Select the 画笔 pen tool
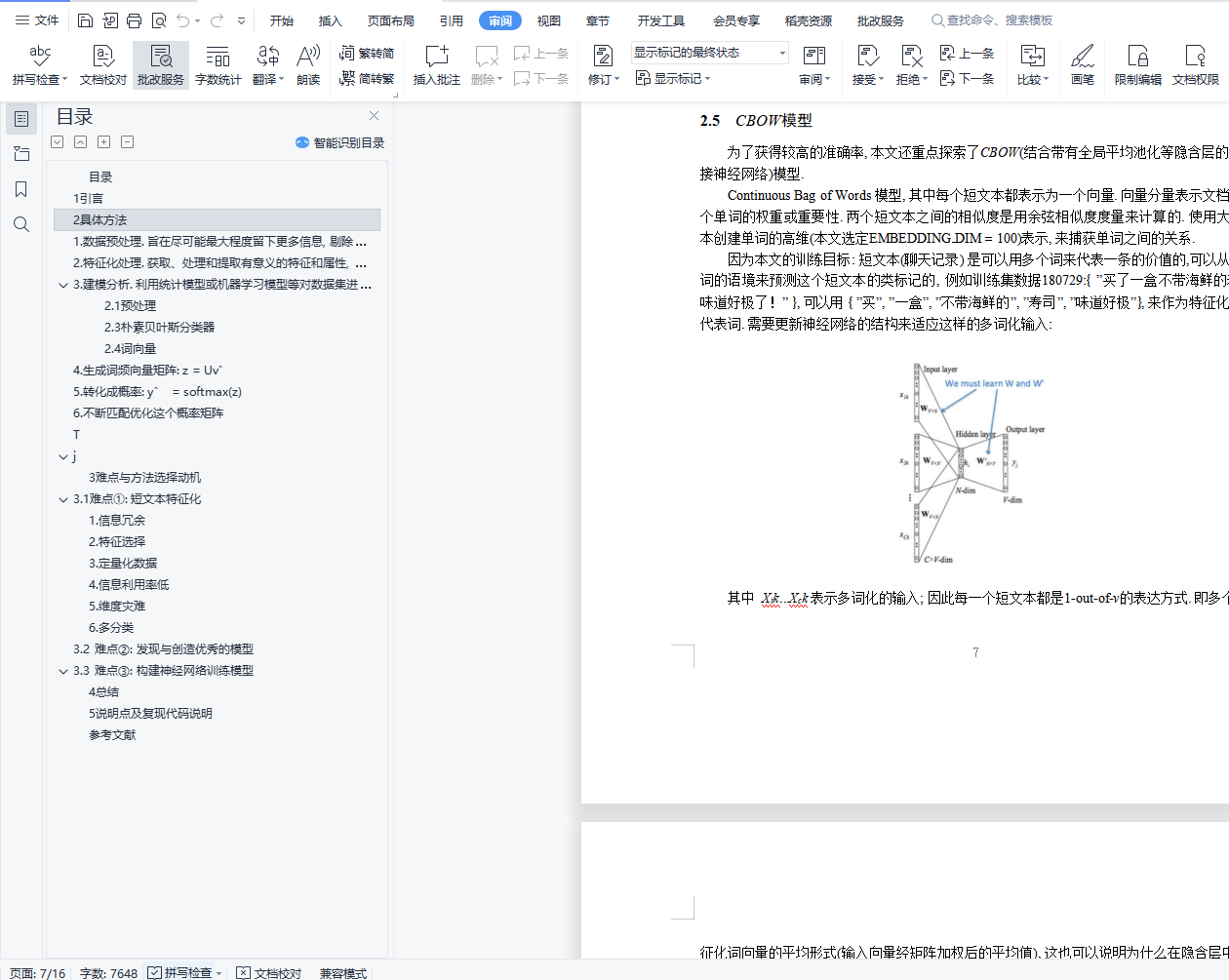The height and width of the screenshot is (980, 1229). (x=1083, y=65)
